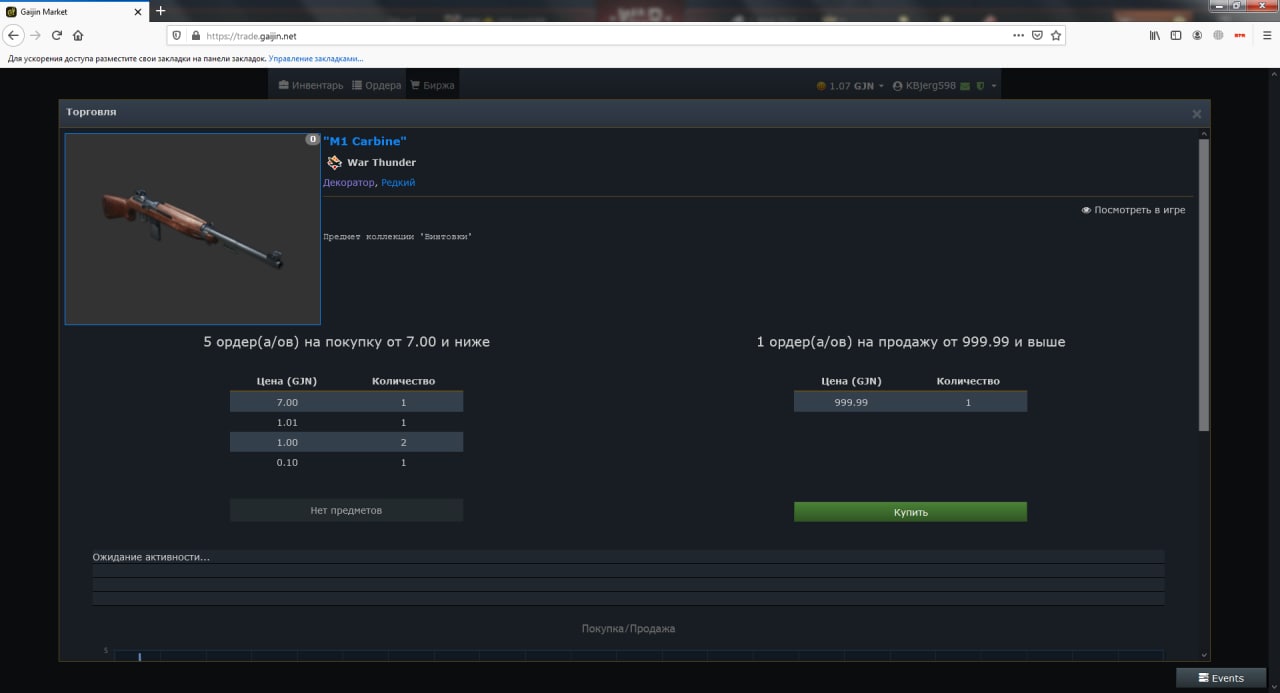Open Firefox account icon
Viewport: 1280px width, 693px height.
point(1197,35)
